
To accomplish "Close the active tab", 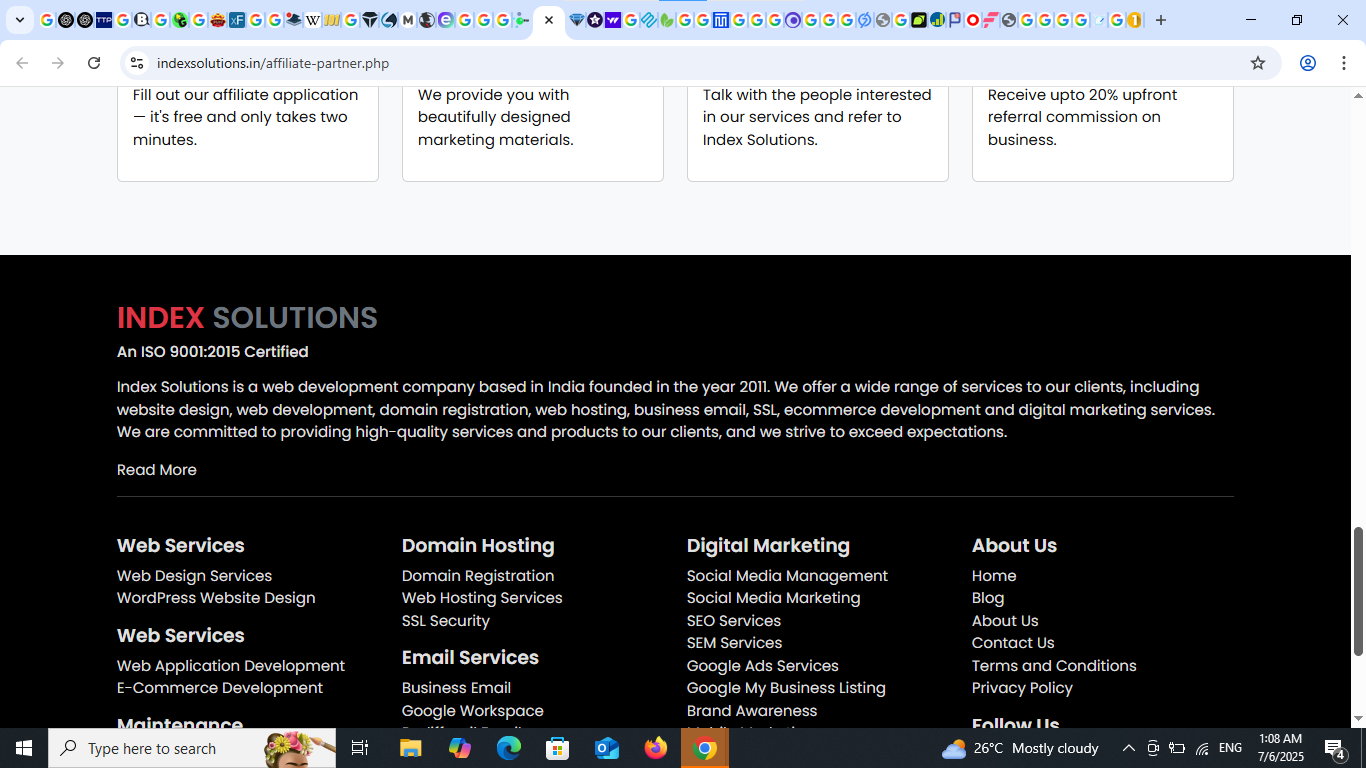I will pyautogui.click(x=549, y=20).
